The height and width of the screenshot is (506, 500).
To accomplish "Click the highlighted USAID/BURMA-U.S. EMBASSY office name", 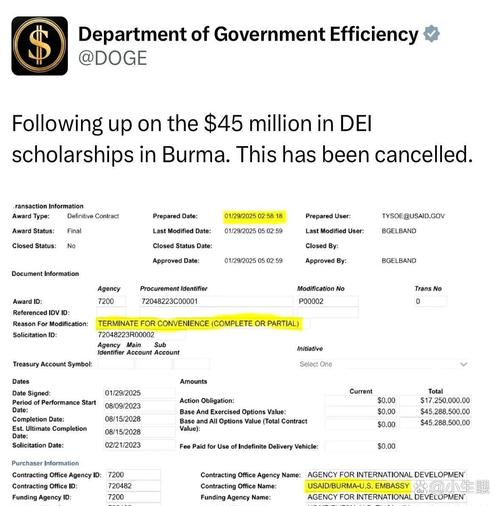I will tap(358, 486).
